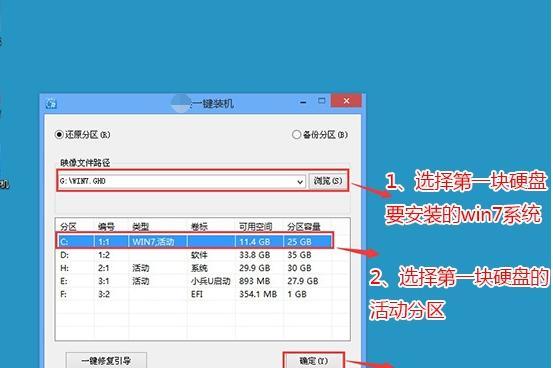Click the 浏览 (S) browse button
Screen dimensions: 553x368
(x=328, y=181)
